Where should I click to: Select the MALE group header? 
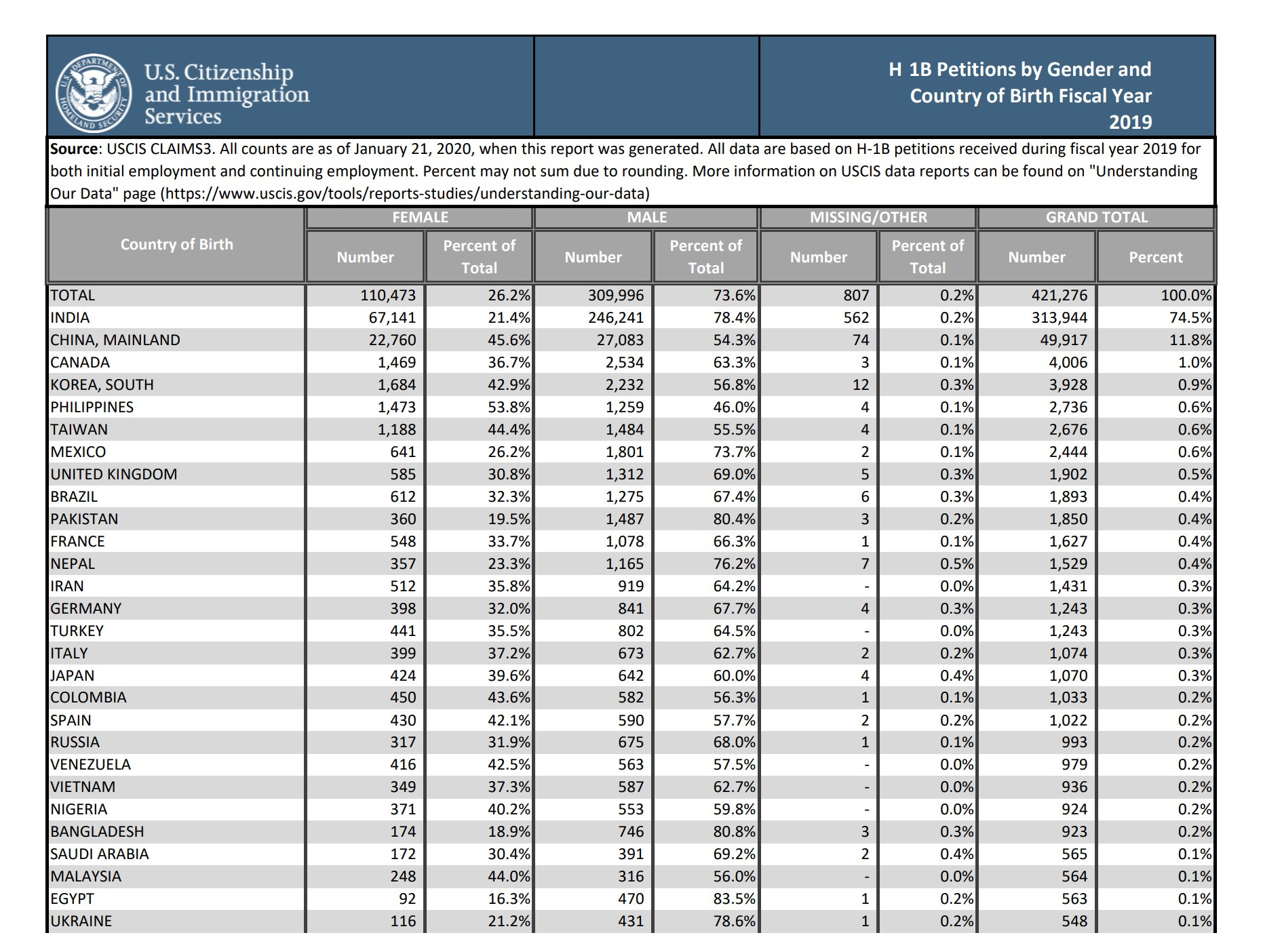646,218
